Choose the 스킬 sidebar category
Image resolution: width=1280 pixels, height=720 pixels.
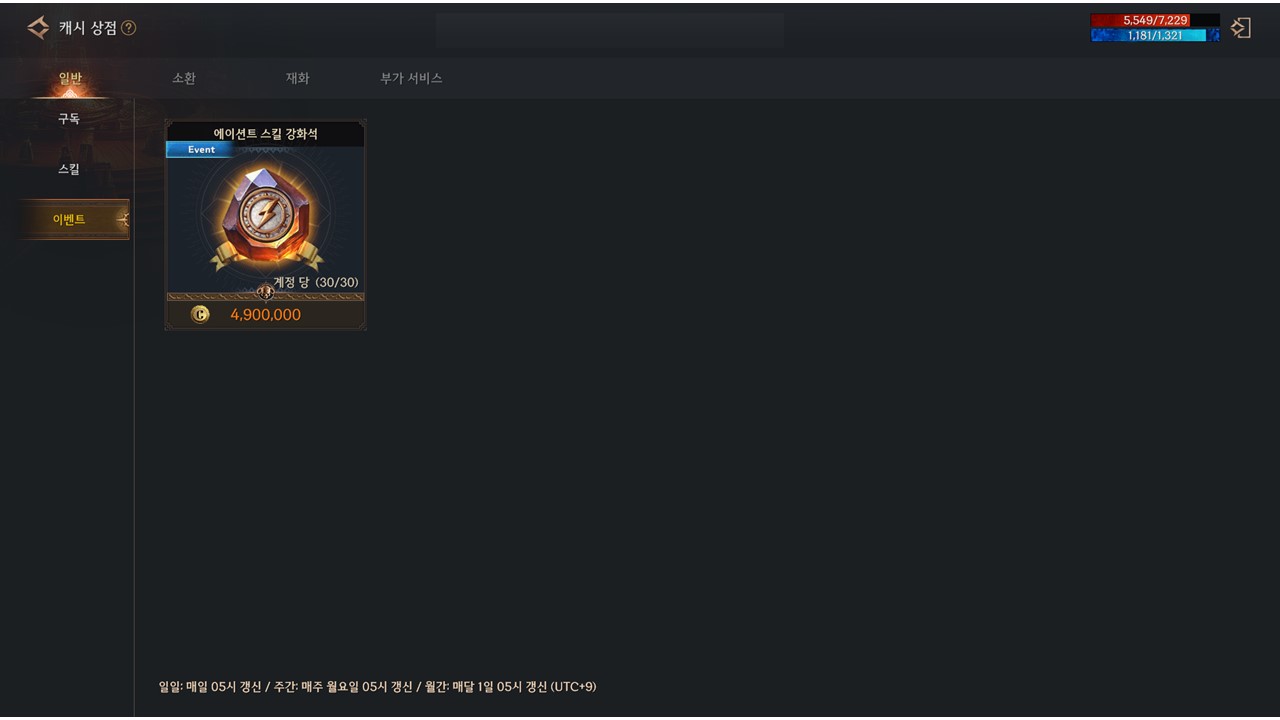coord(68,169)
